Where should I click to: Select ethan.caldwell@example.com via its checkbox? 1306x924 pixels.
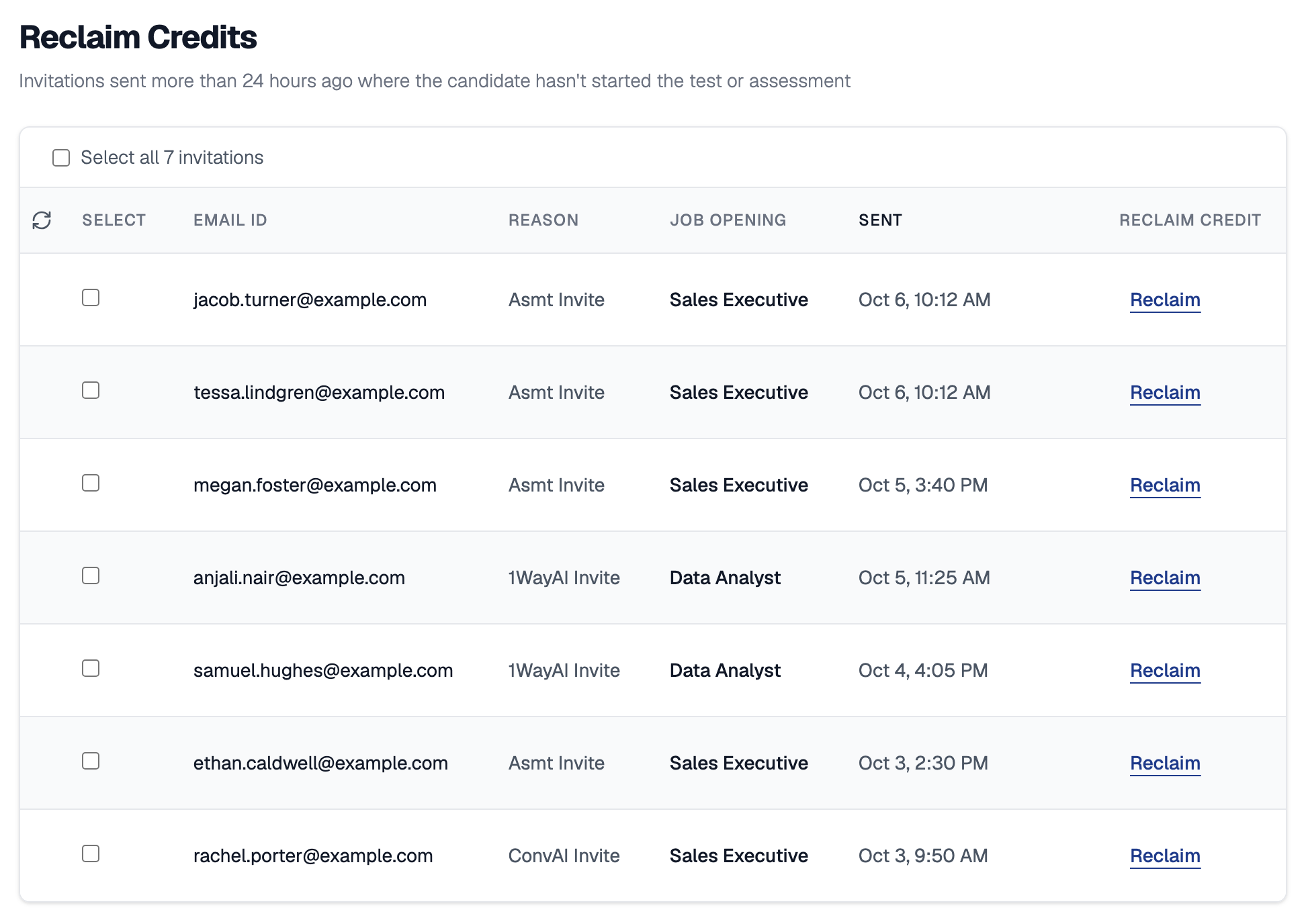click(91, 761)
